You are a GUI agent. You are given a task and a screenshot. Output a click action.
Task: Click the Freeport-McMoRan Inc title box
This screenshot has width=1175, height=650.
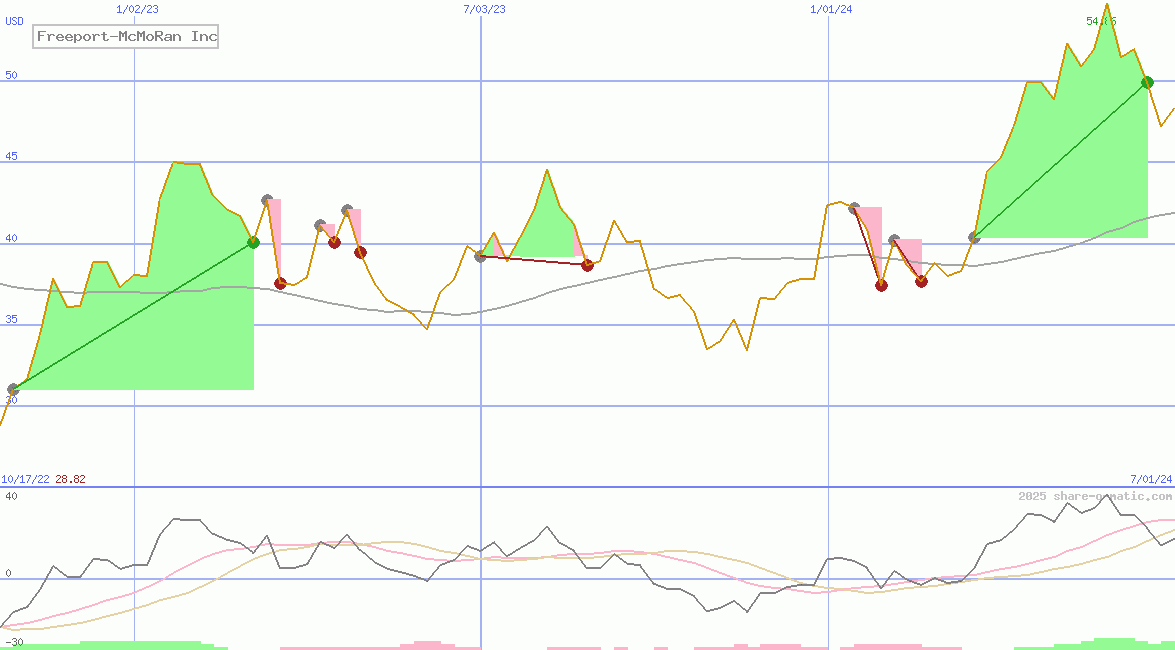coord(126,37)
